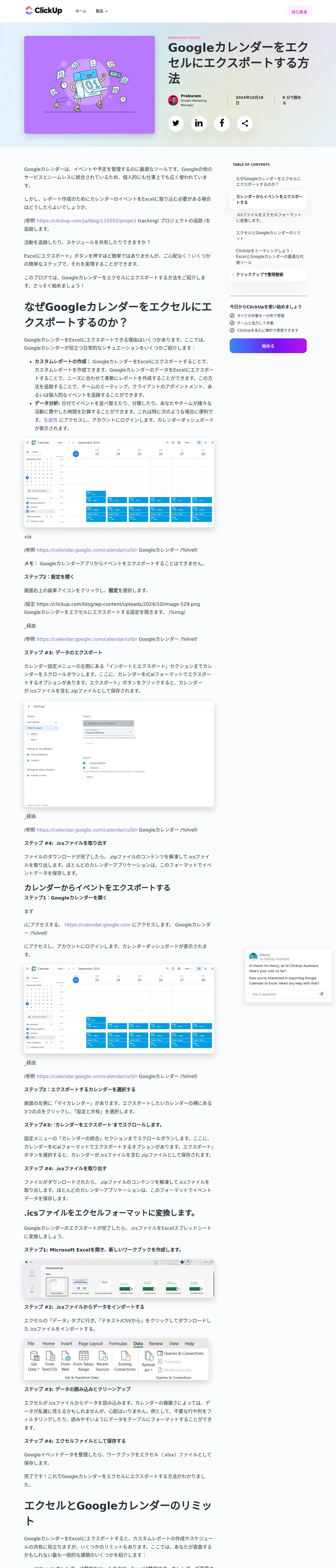This screenshot has height=1568, width=336.
Task: Send the chat message with the paper-plane icon
Action: pos(321,994)
